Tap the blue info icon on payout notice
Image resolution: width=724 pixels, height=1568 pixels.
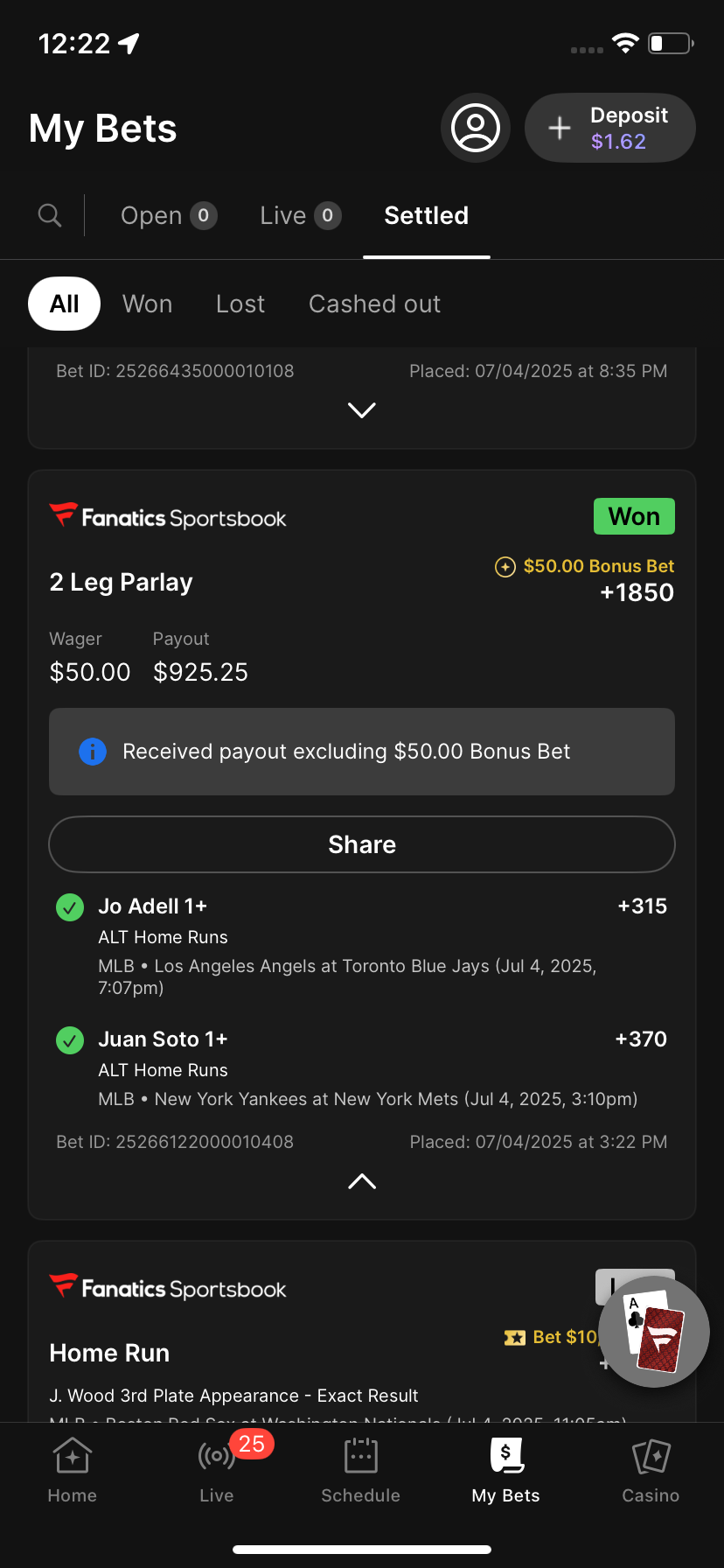93,752
